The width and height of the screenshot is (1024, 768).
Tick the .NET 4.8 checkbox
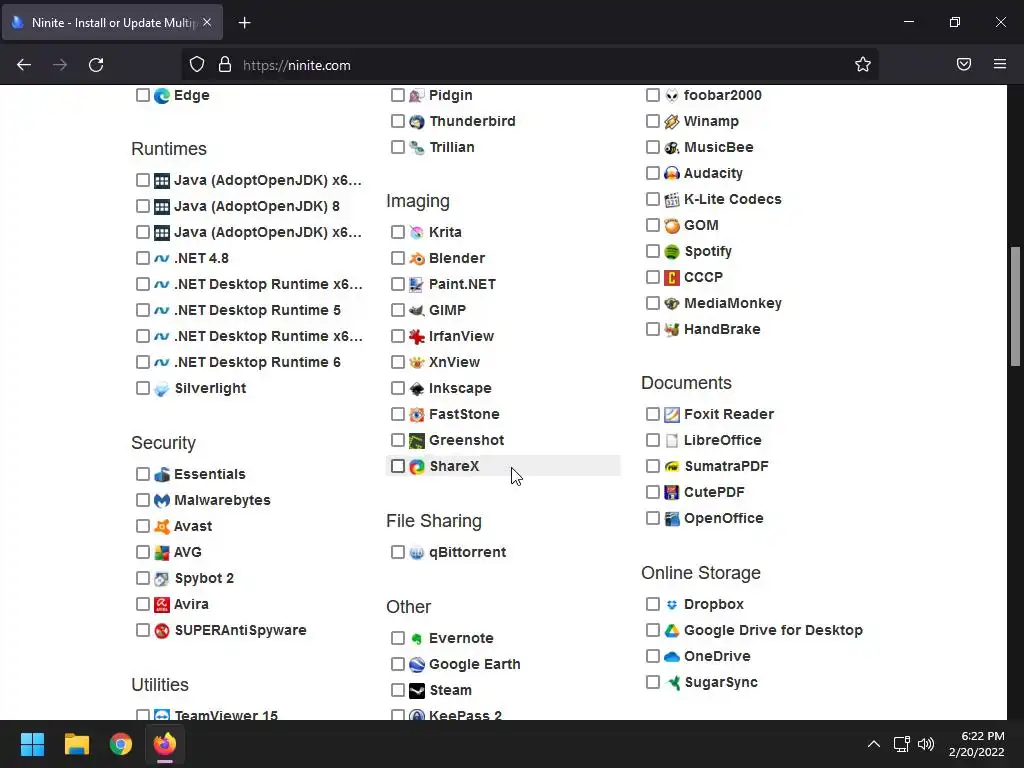(x=142, y=258)
